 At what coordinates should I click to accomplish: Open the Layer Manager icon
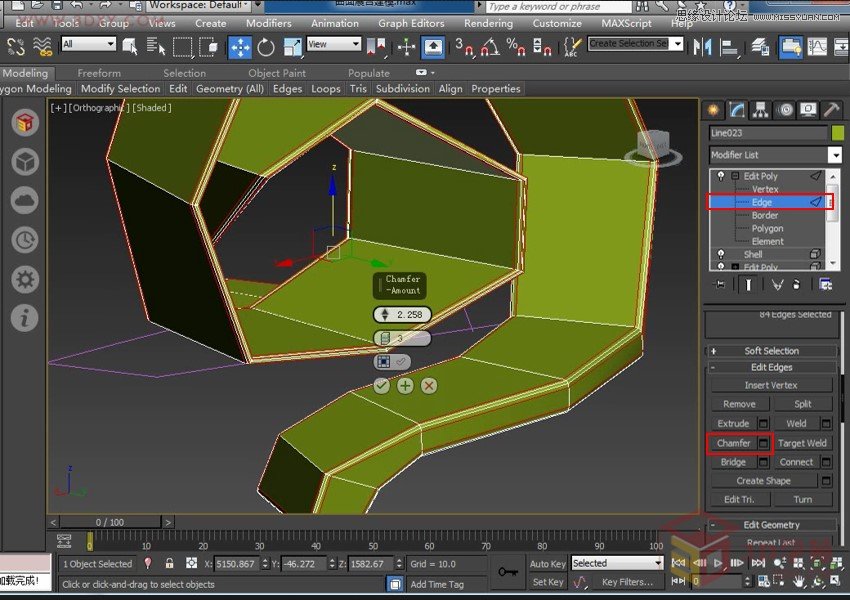(760, 47)
